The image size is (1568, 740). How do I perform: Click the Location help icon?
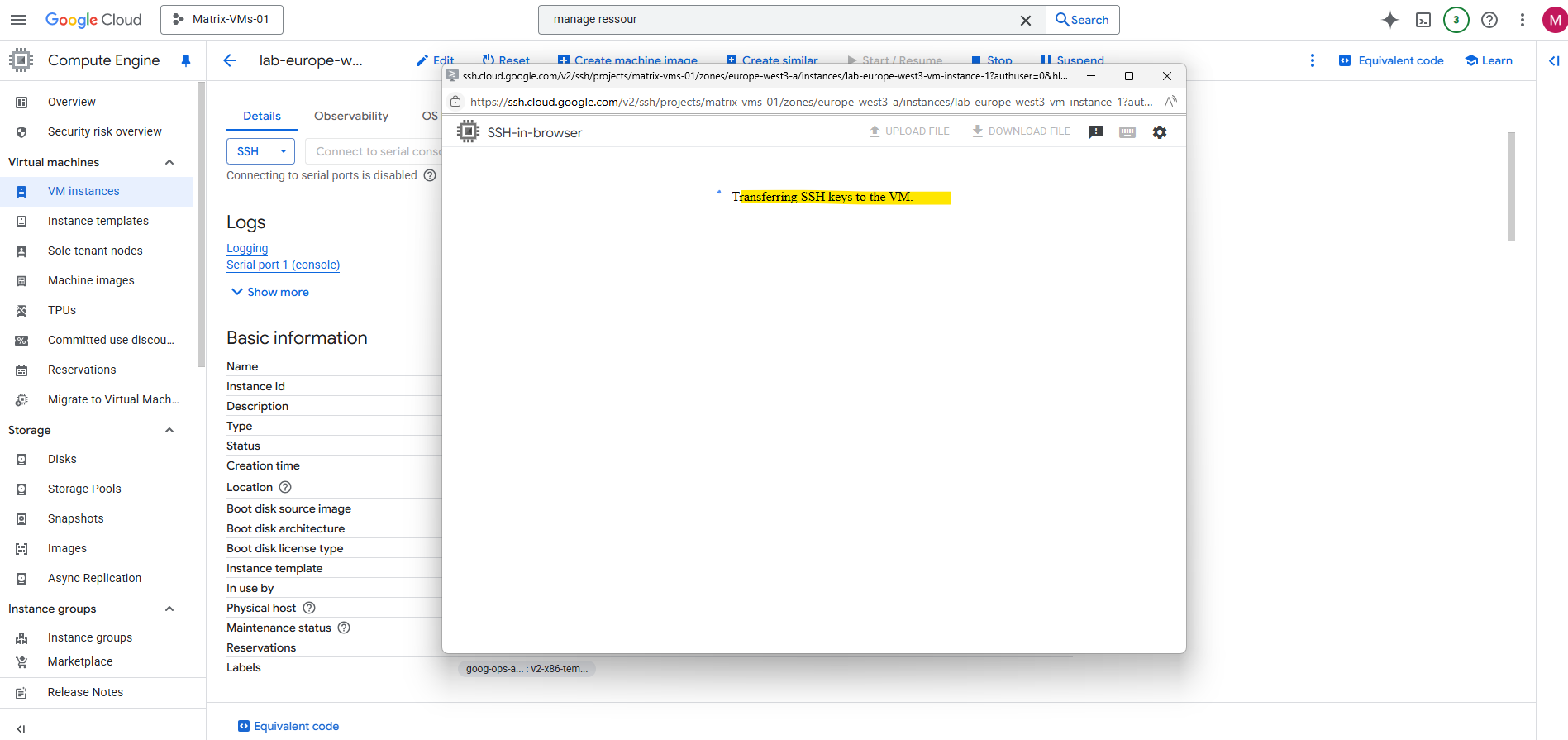point(285,487)
